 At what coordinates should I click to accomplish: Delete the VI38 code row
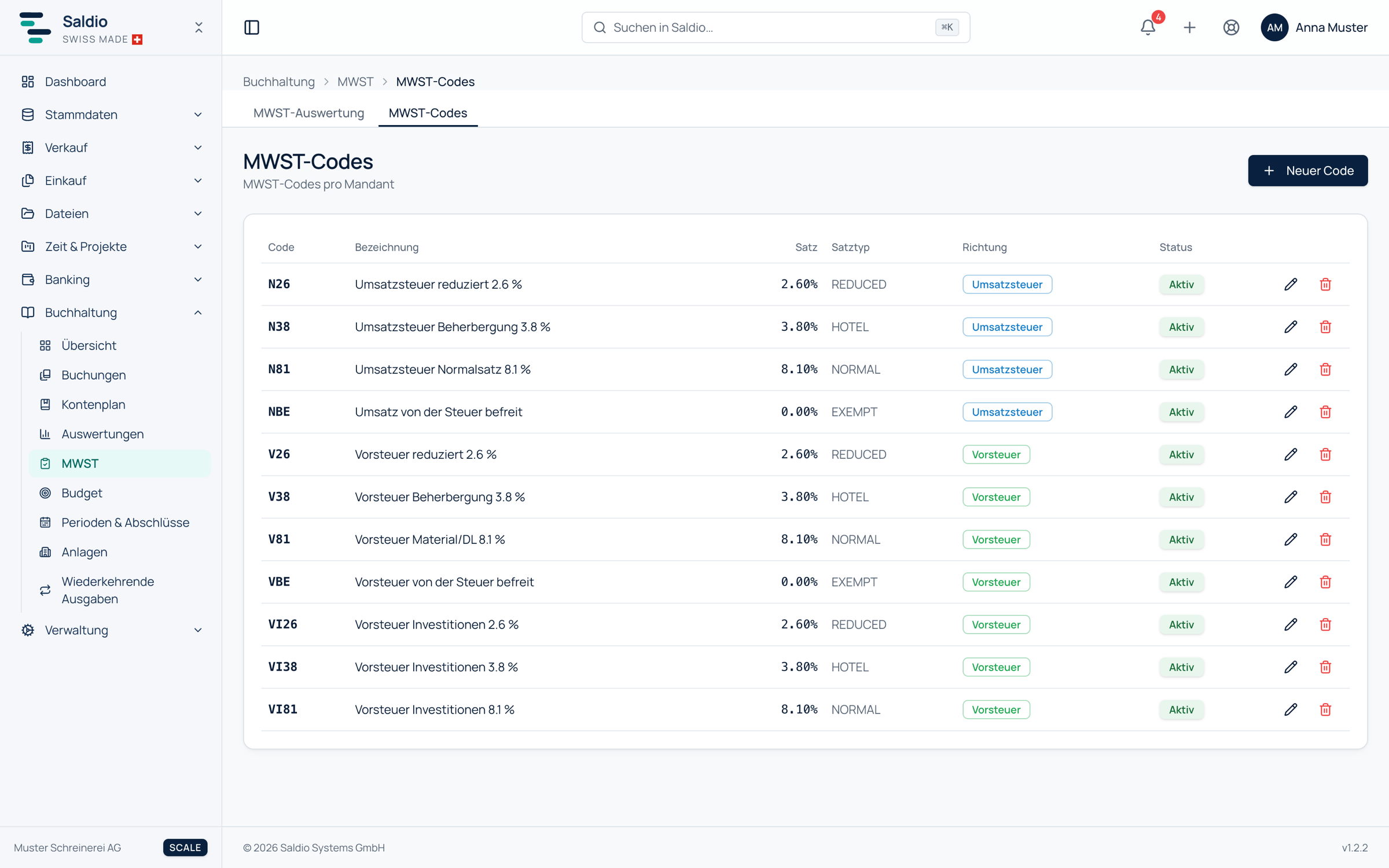(x=1325, y=667)
